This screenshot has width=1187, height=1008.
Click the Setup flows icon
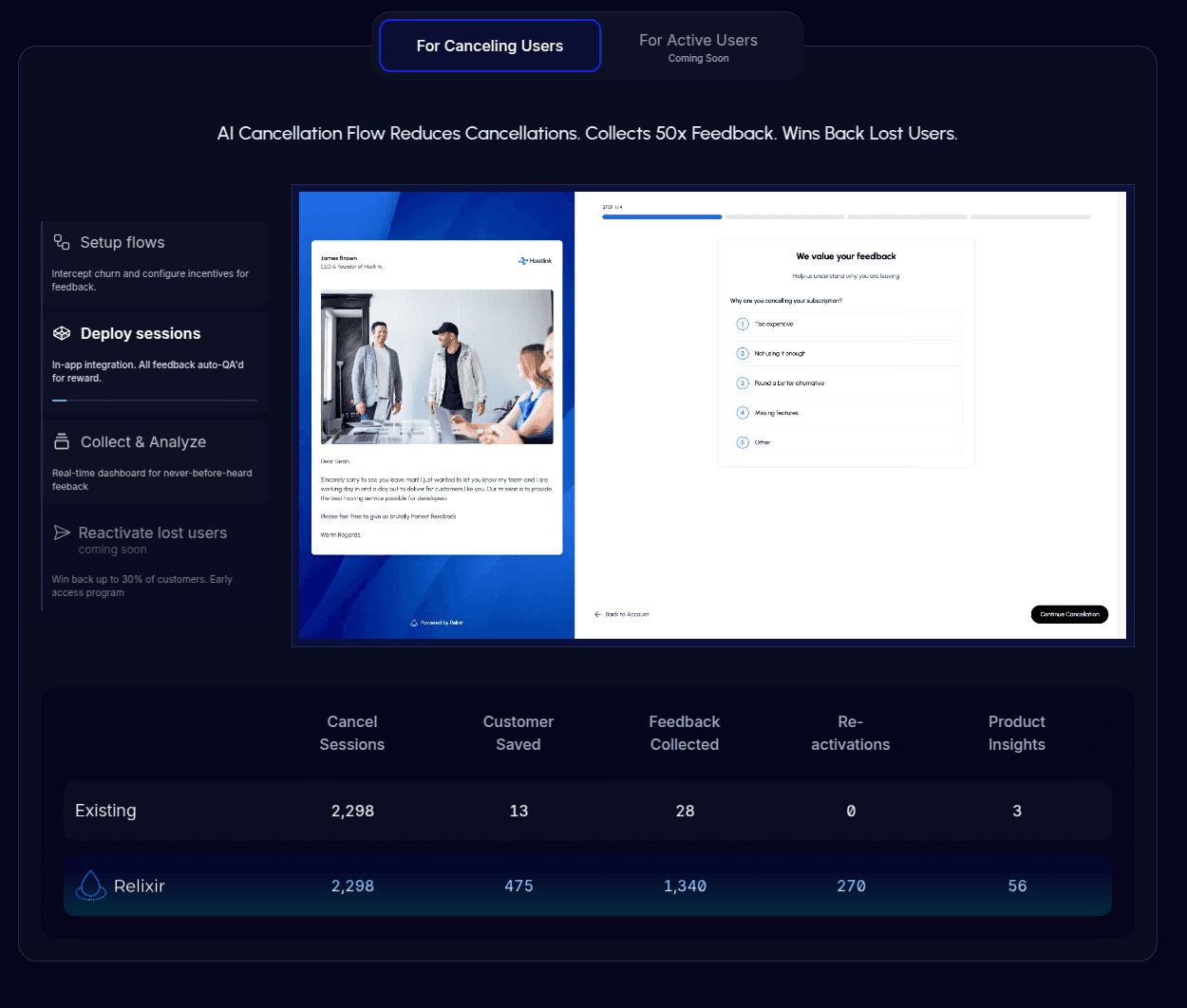pos(62,242)
